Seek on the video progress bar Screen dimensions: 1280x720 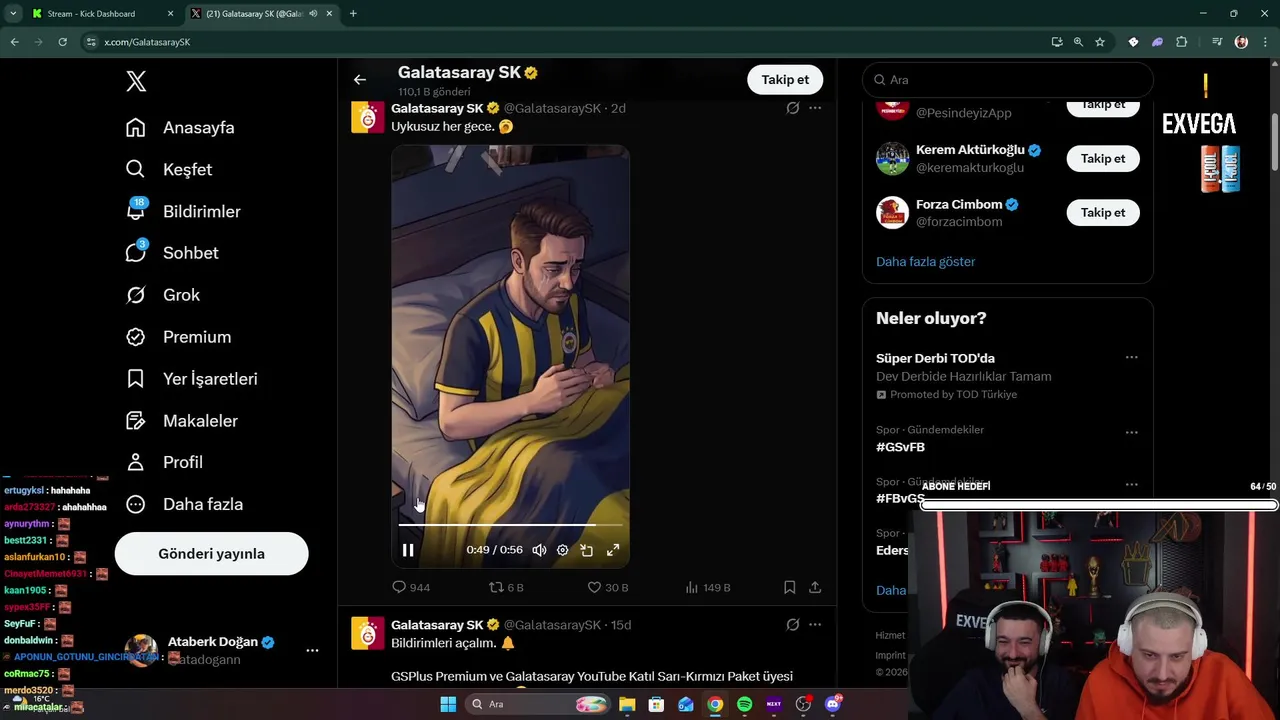point(510,524)
